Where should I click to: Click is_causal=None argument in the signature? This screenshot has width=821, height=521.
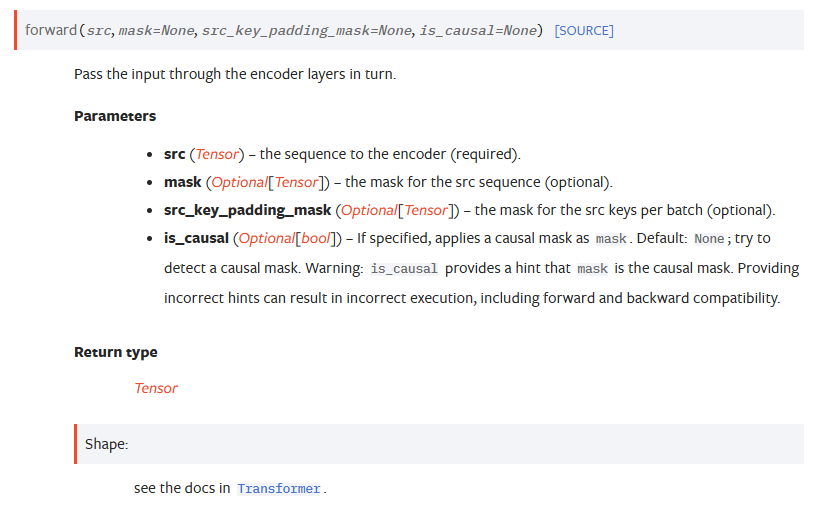tap(478, 31)
